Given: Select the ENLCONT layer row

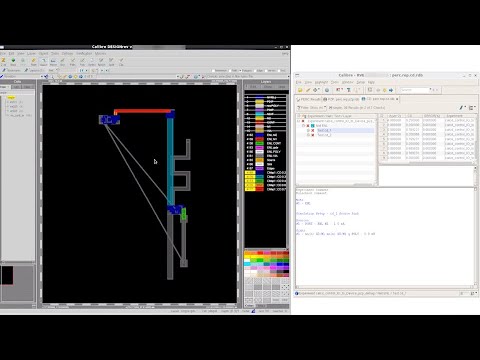Looking at the screenshot, I should pos(265,143).
